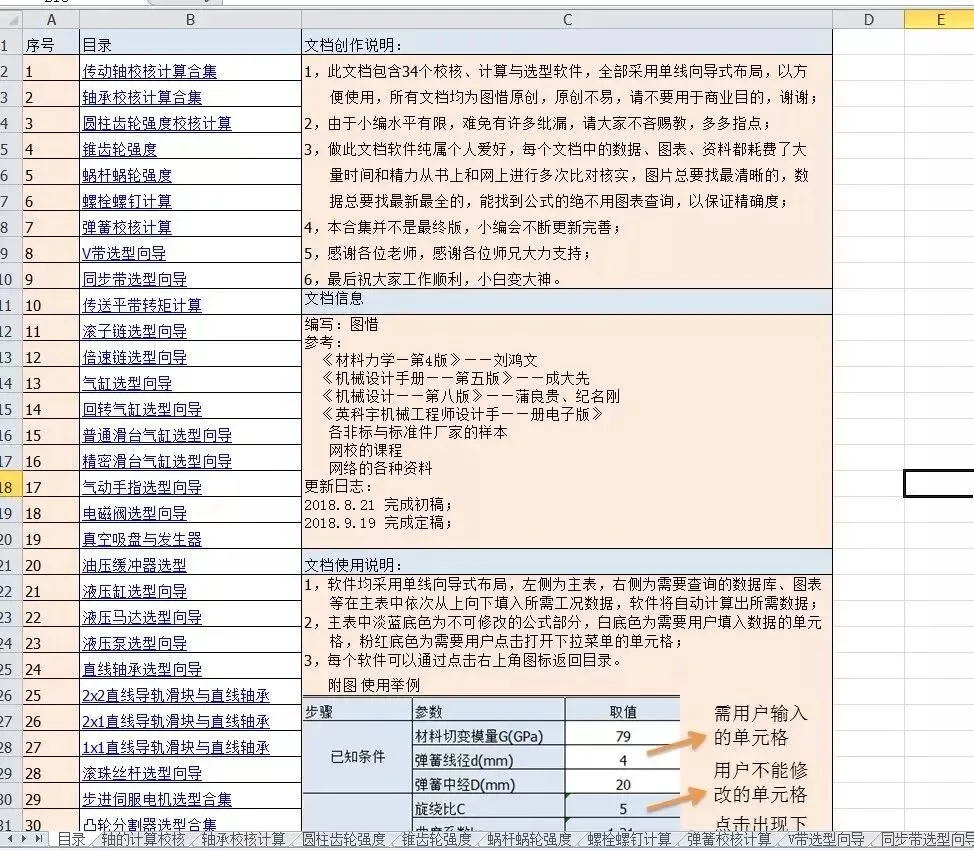Image resolution: width=974 pixels, height=850 pixels.
Task: Open the 传动轴校核计算合集 link
Action: (x=150, y=71)
